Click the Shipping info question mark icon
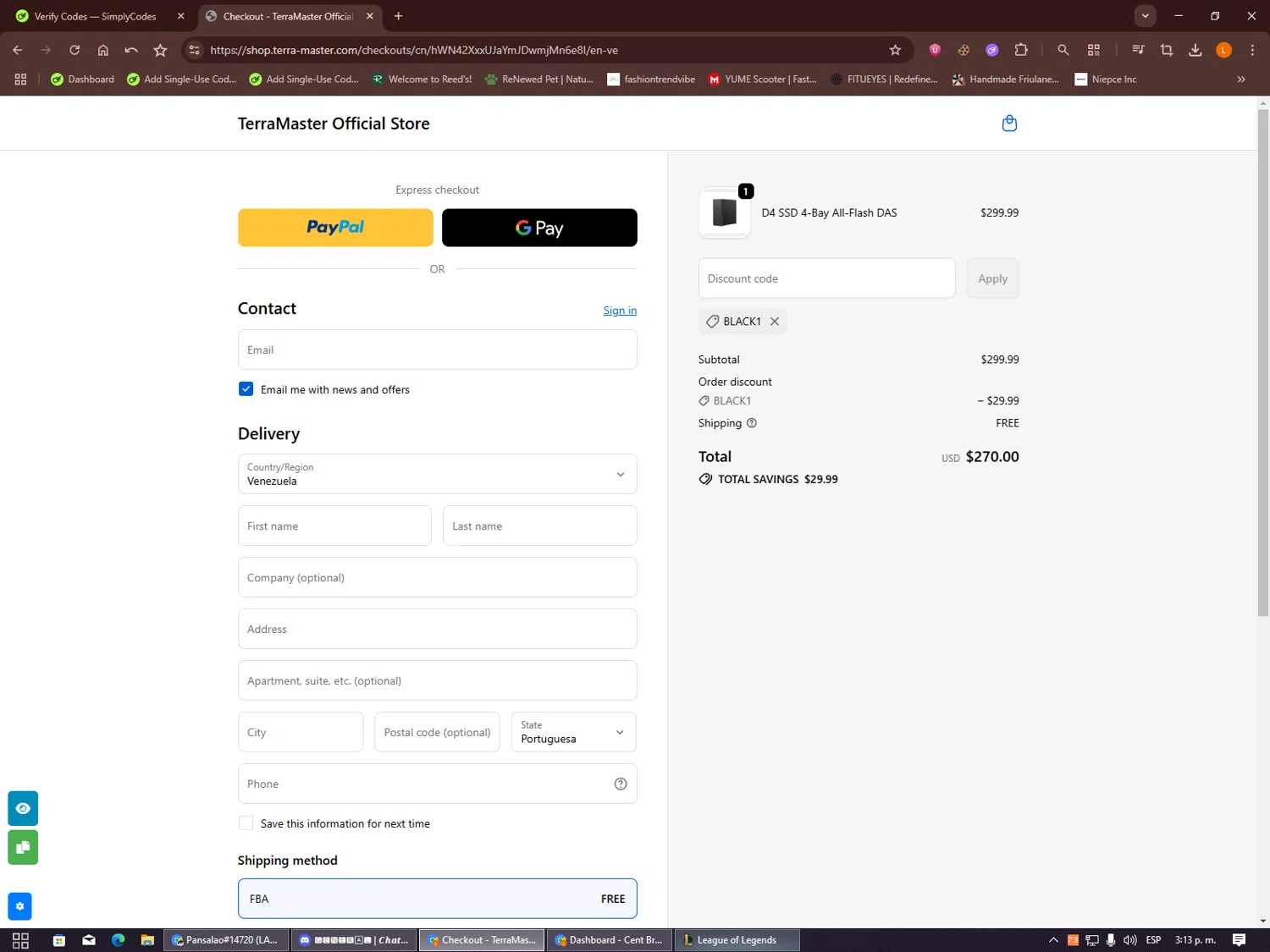1270x952 pixels. pos(751,423)
